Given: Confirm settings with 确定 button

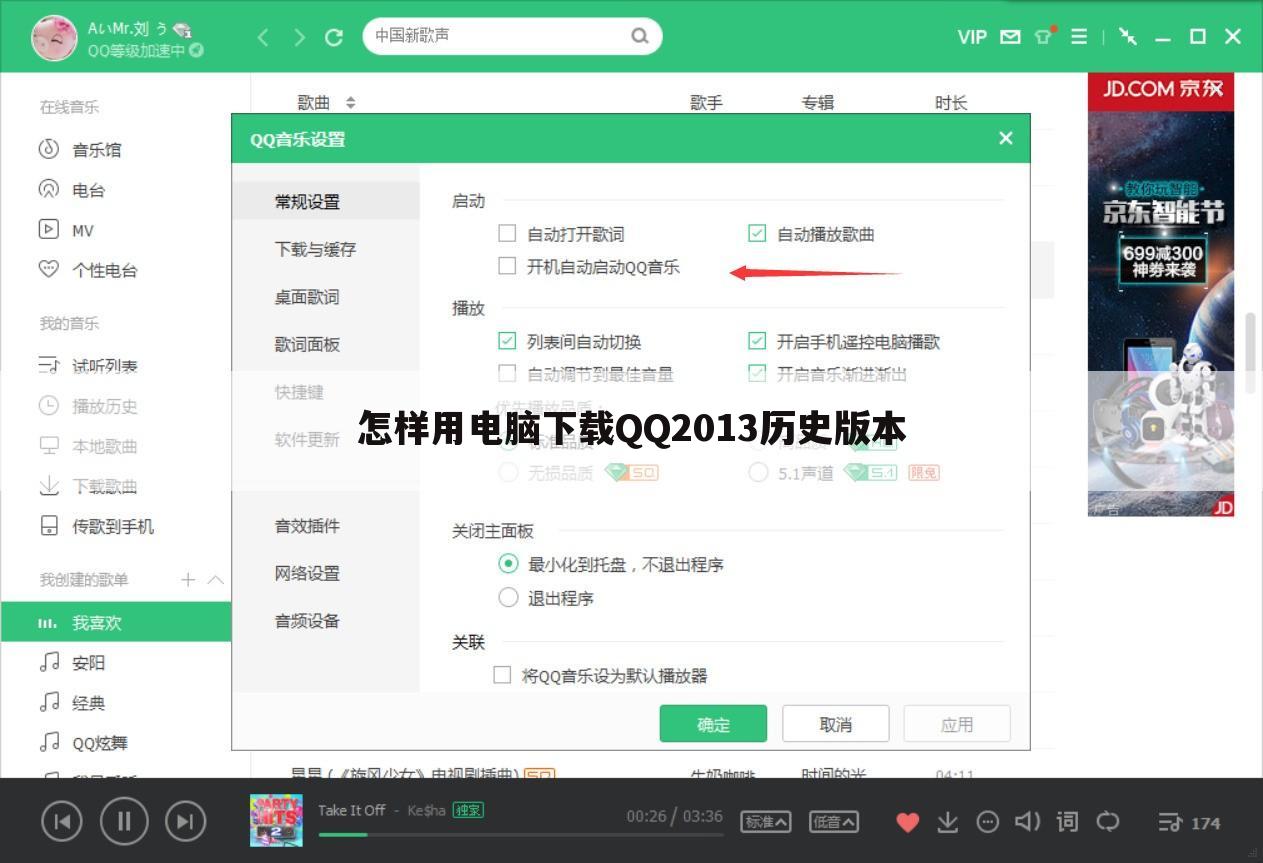Looking at the screenshot, I should 713,724.
